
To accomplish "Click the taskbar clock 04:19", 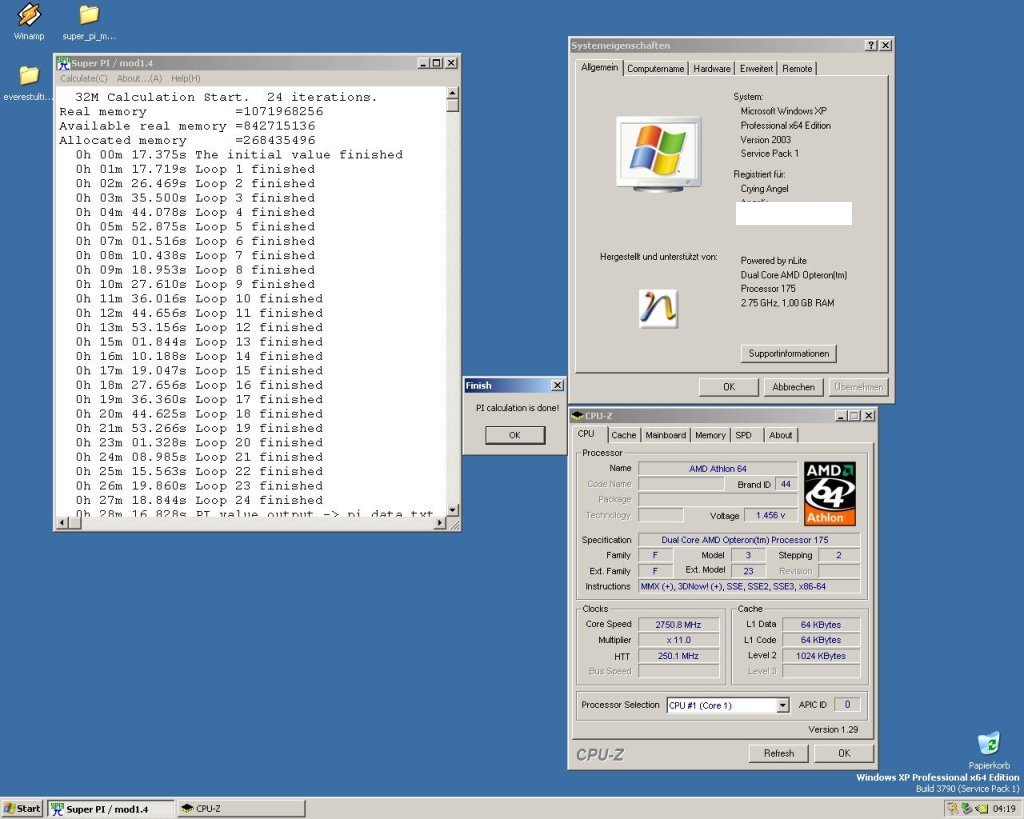I will tap(1004, 809).
